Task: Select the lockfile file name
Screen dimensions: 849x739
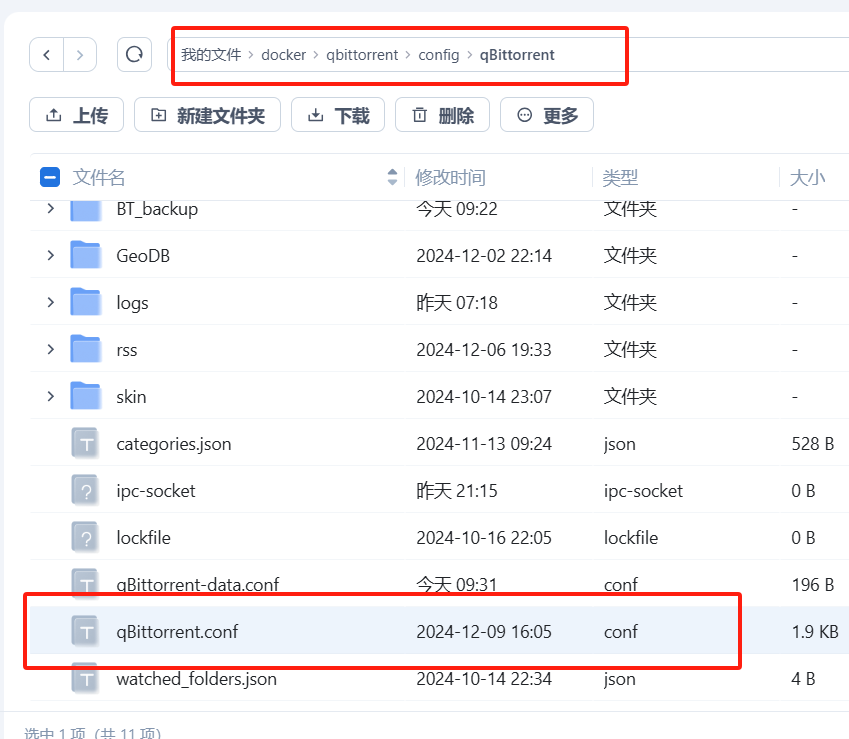Action: [143, 538]
